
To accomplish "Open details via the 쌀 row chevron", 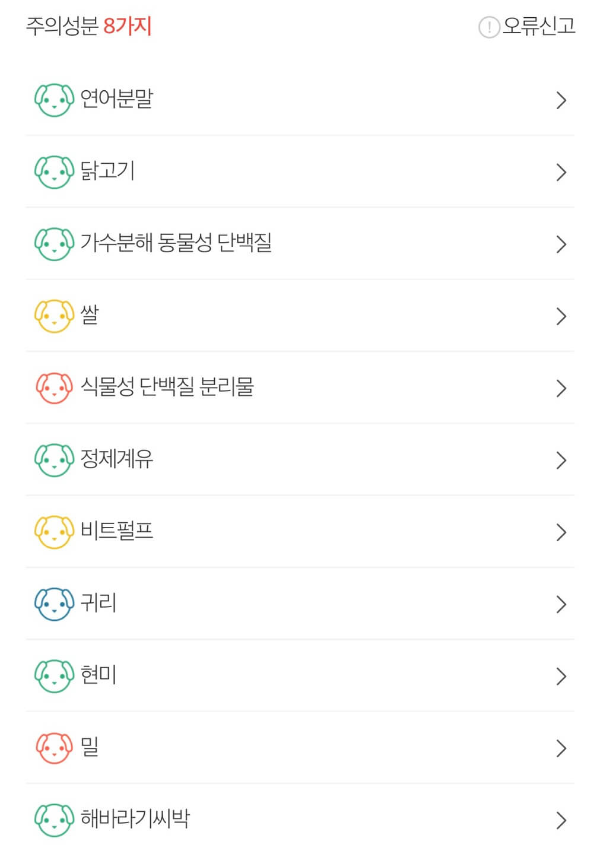I will tap(561, 316).
